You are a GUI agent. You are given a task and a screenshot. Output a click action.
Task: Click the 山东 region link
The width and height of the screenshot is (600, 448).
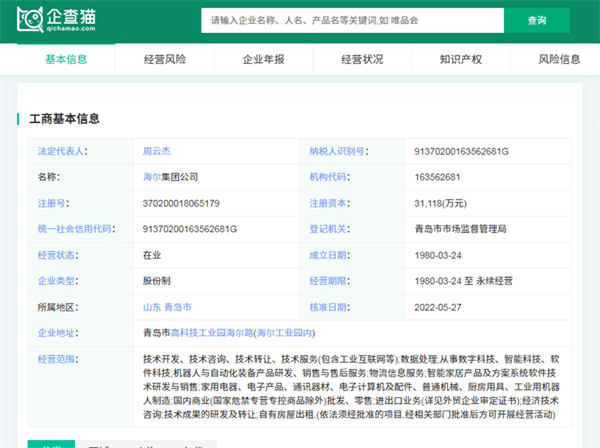coord(152,307)
